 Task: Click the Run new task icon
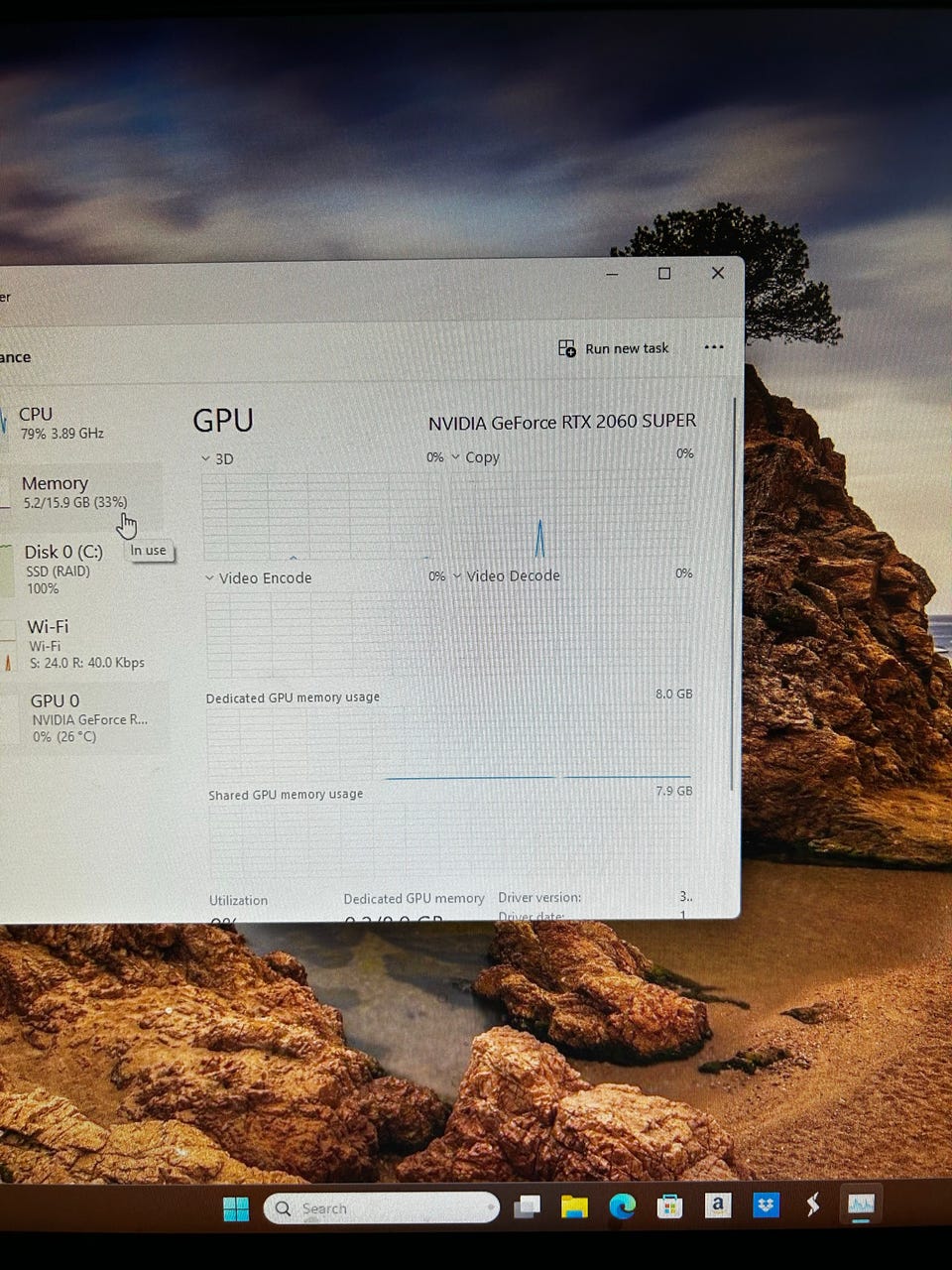566,348
